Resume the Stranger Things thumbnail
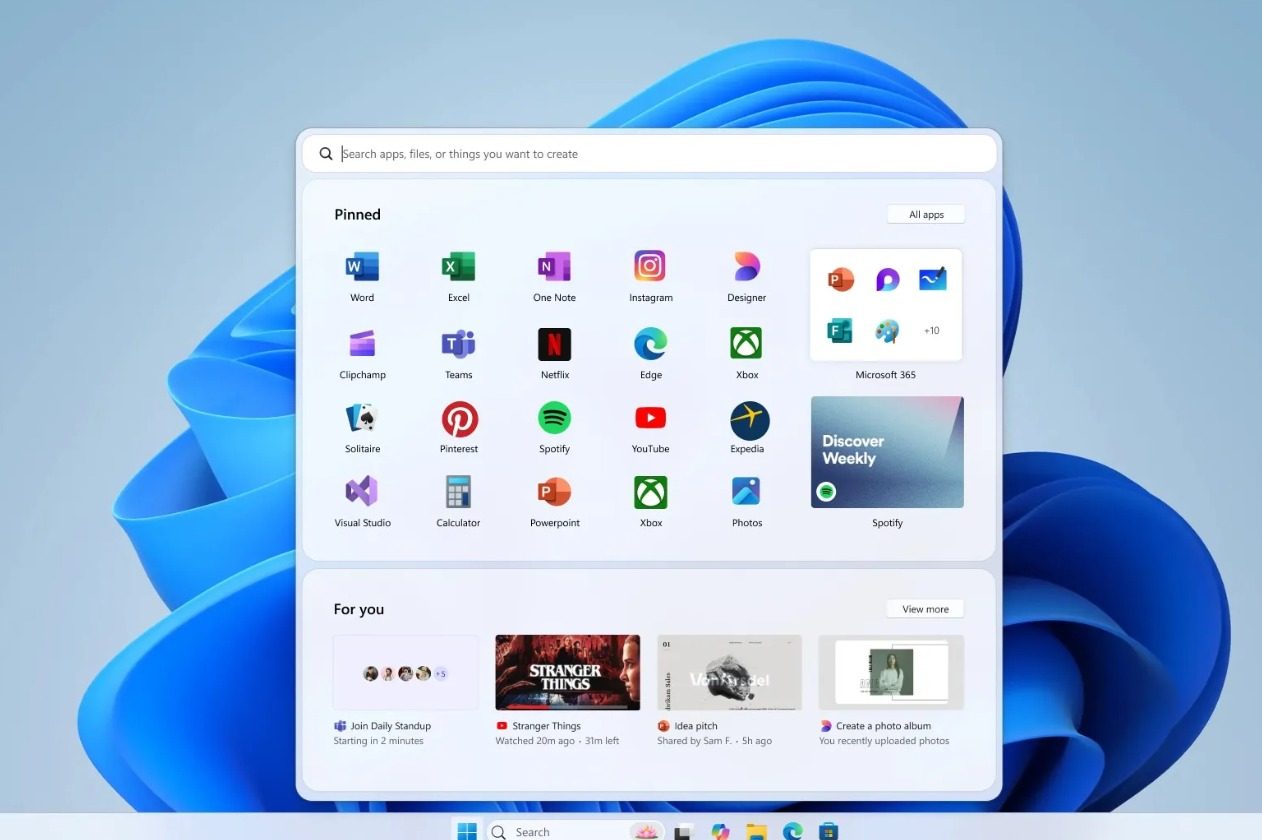This screenshot has height=840, width=1262. (567, 672)
